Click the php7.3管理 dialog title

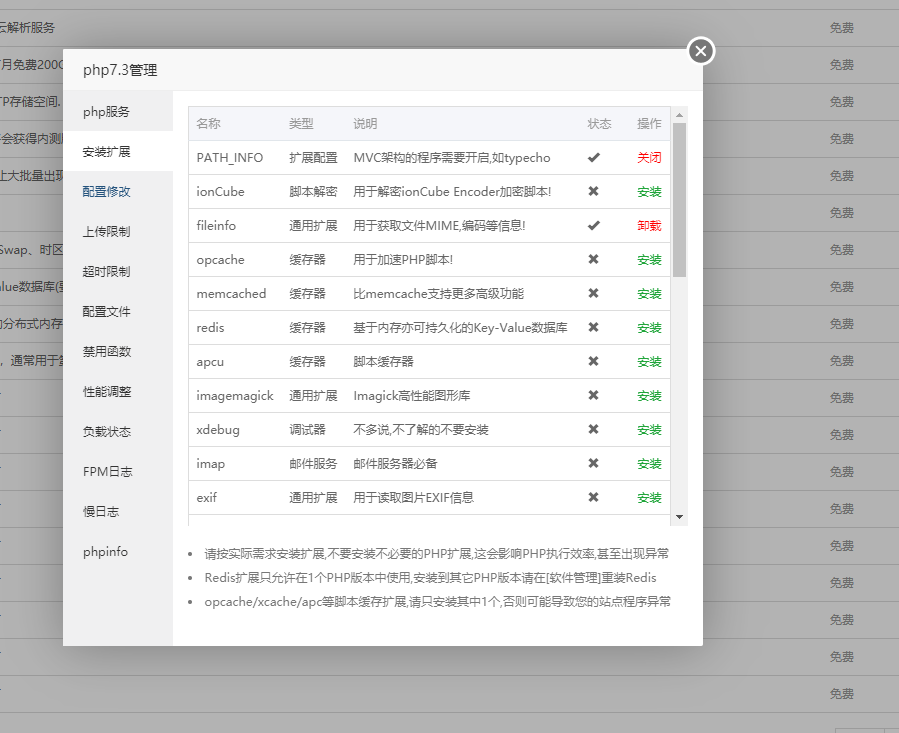pos(120,70)
